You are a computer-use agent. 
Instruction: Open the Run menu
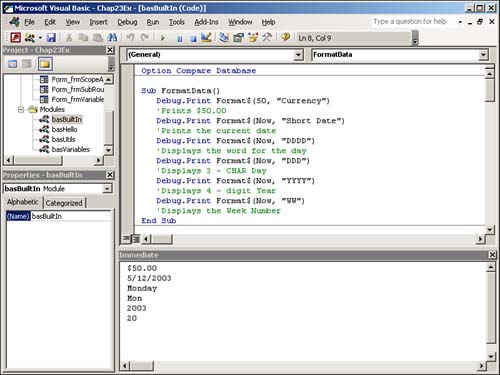tap(153, 22)
